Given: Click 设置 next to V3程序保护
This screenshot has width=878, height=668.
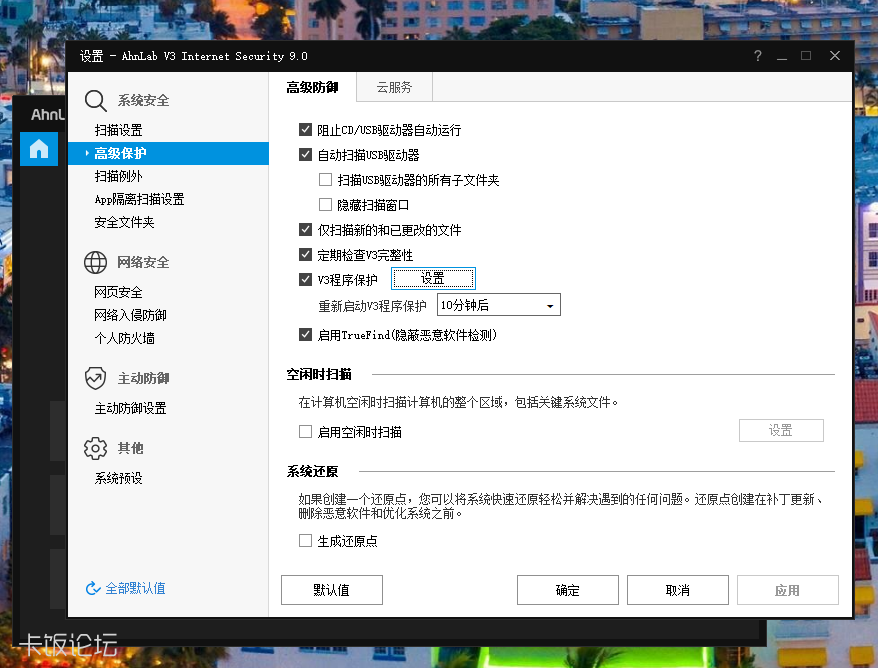Looking at the screenshot, I should (433, 278).
